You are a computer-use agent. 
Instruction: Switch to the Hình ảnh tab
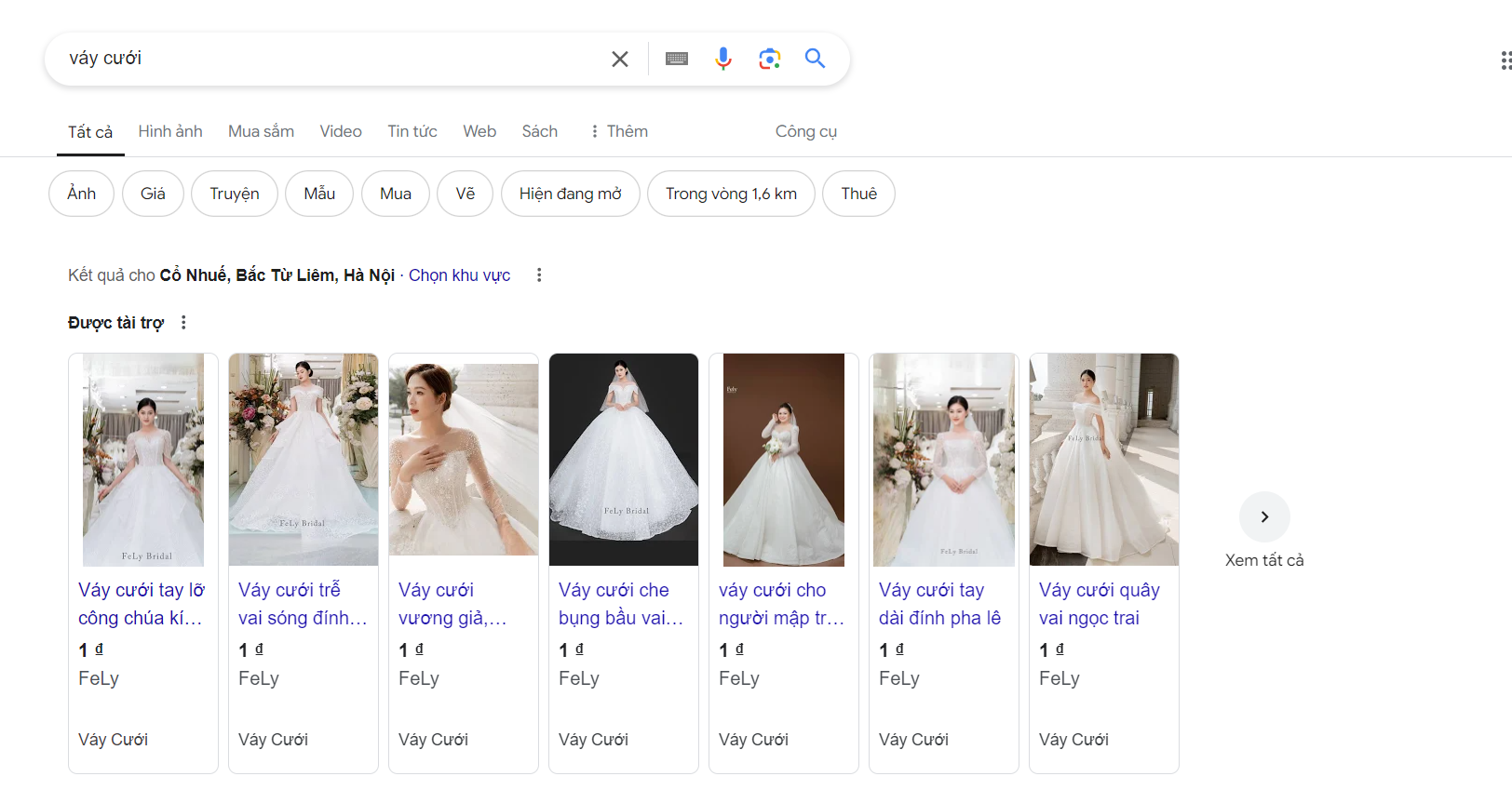tap(170, 131)
